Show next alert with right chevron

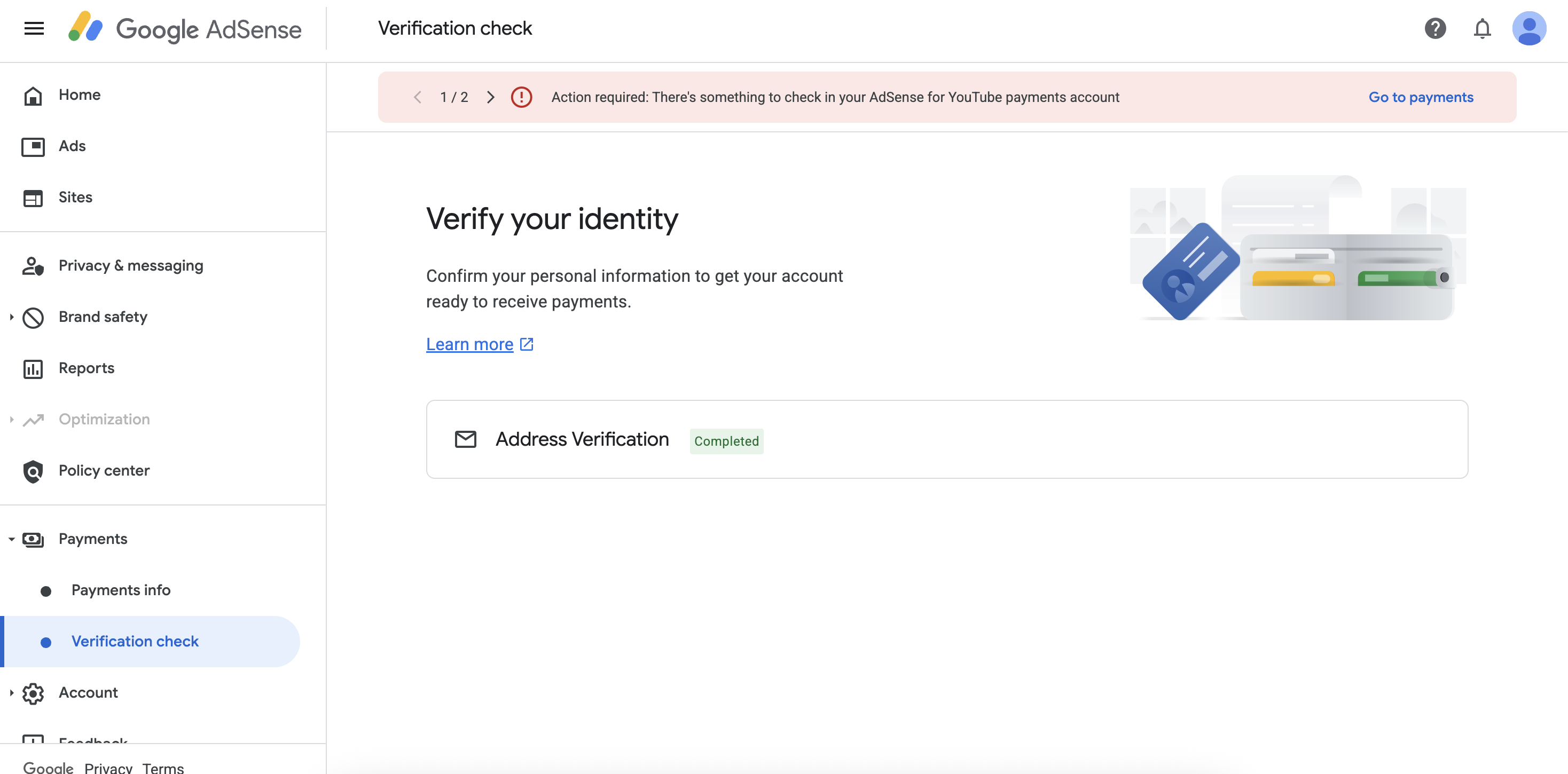[x=491, y=97]
